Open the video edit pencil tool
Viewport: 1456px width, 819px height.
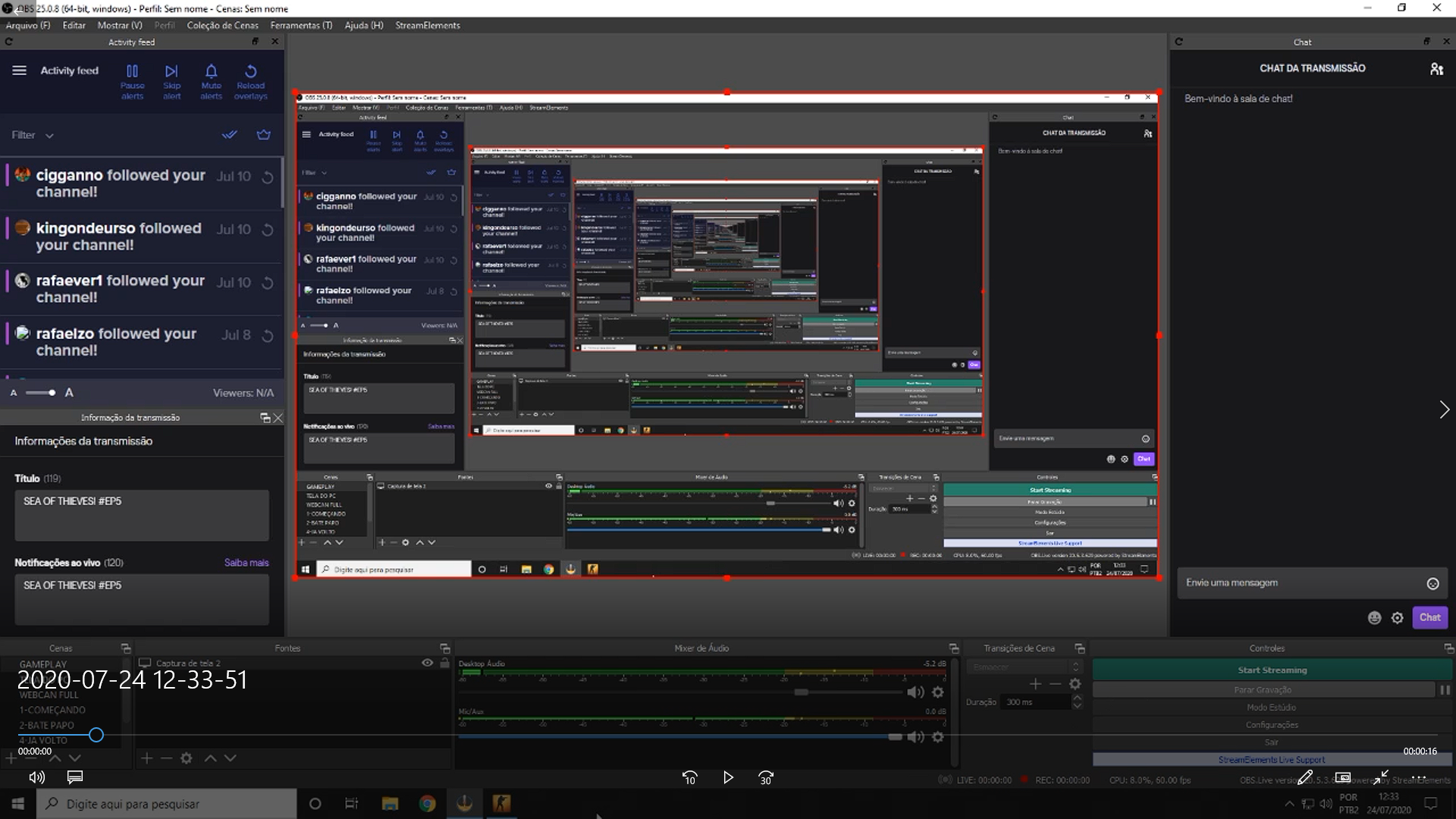click(x=1305, y=778)
